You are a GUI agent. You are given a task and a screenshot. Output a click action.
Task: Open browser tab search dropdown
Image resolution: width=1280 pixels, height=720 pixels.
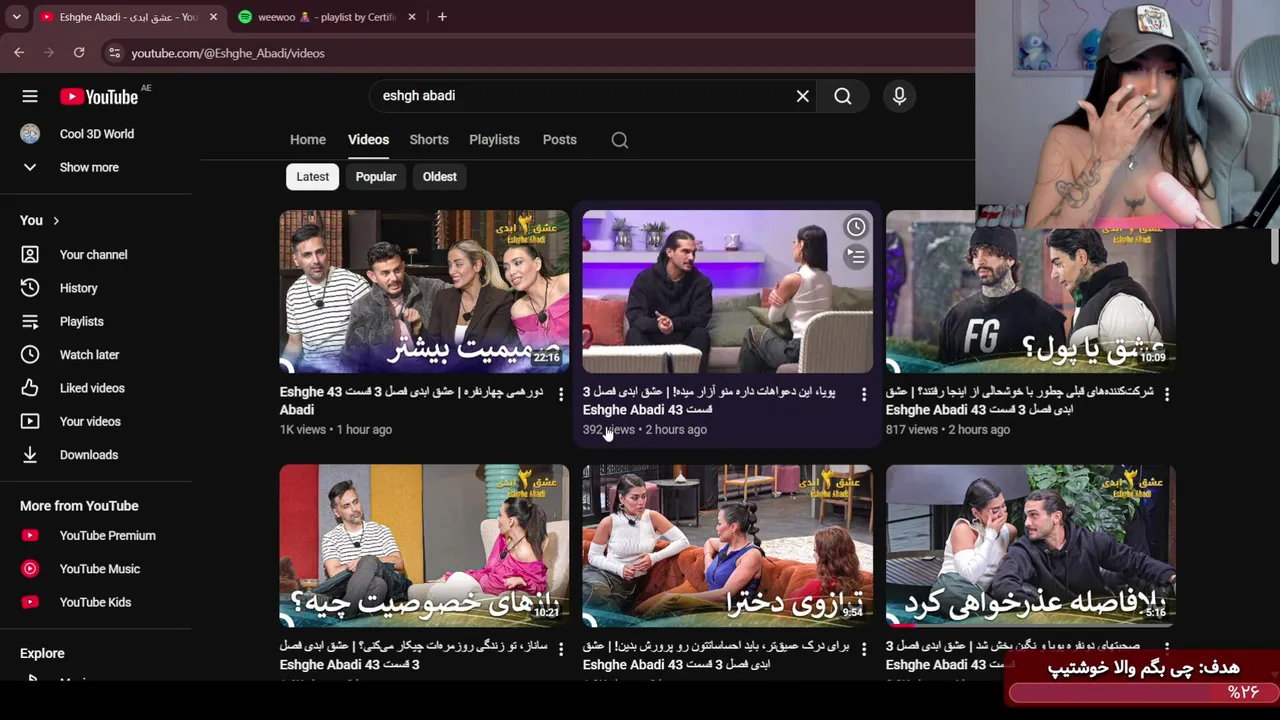pos(16,17)
